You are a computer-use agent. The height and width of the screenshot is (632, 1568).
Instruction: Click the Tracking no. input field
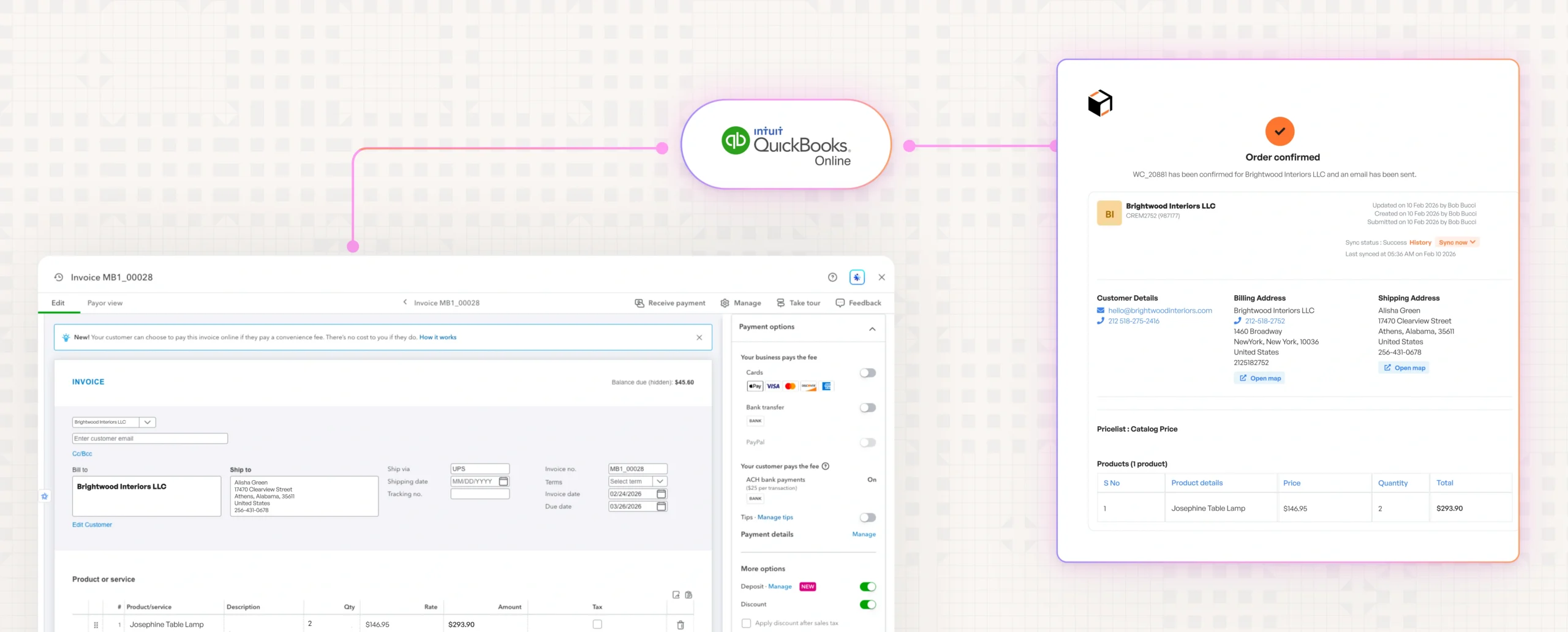coord(480,494)
